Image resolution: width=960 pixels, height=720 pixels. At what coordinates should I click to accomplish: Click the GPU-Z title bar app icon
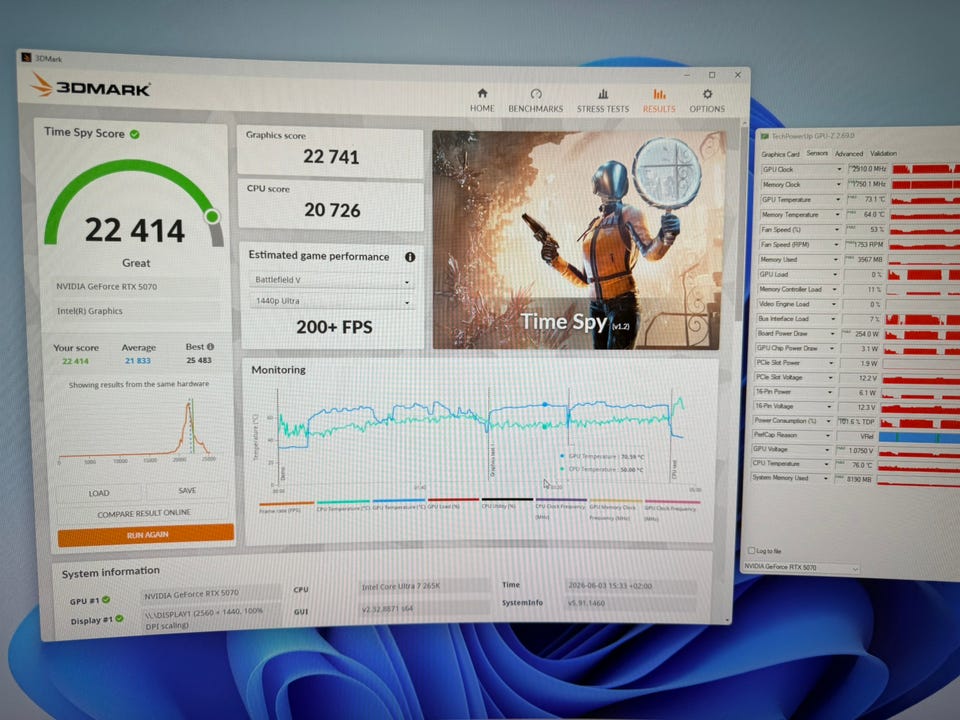click(764, 137)
